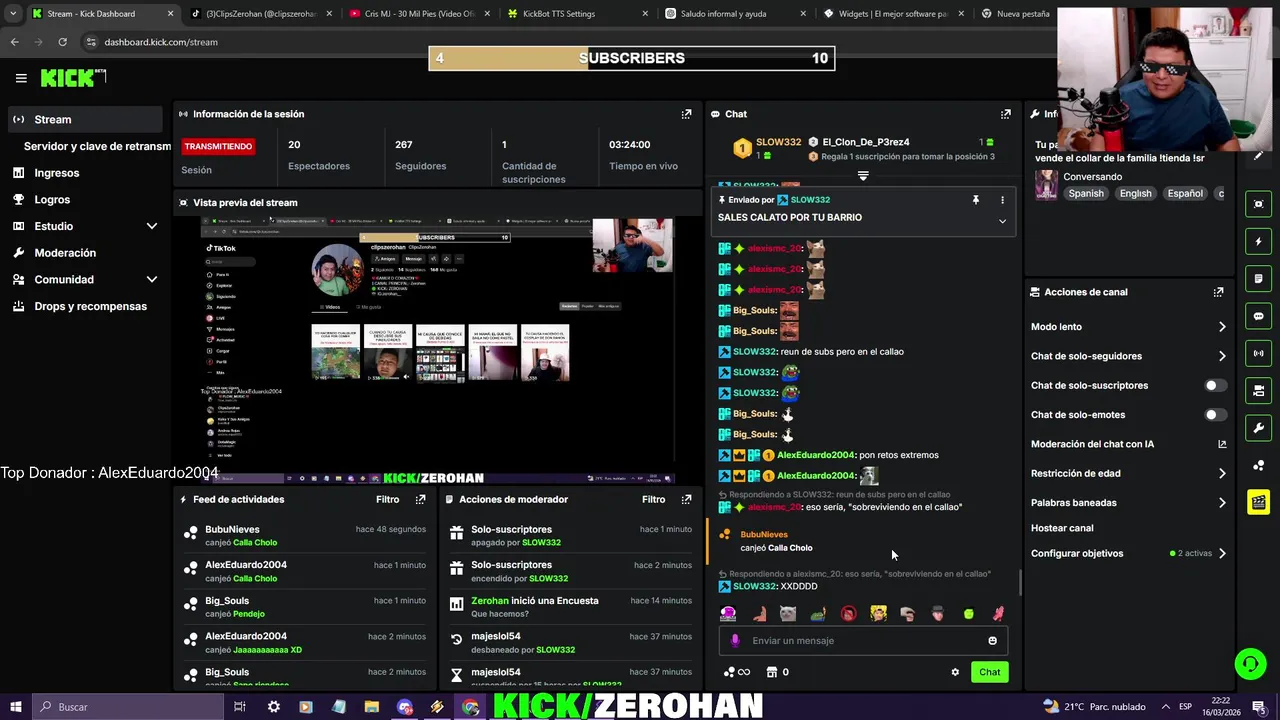1280x720 pixels.
Task: Click the stream preview thumbnail
Action: pos(438,349)
